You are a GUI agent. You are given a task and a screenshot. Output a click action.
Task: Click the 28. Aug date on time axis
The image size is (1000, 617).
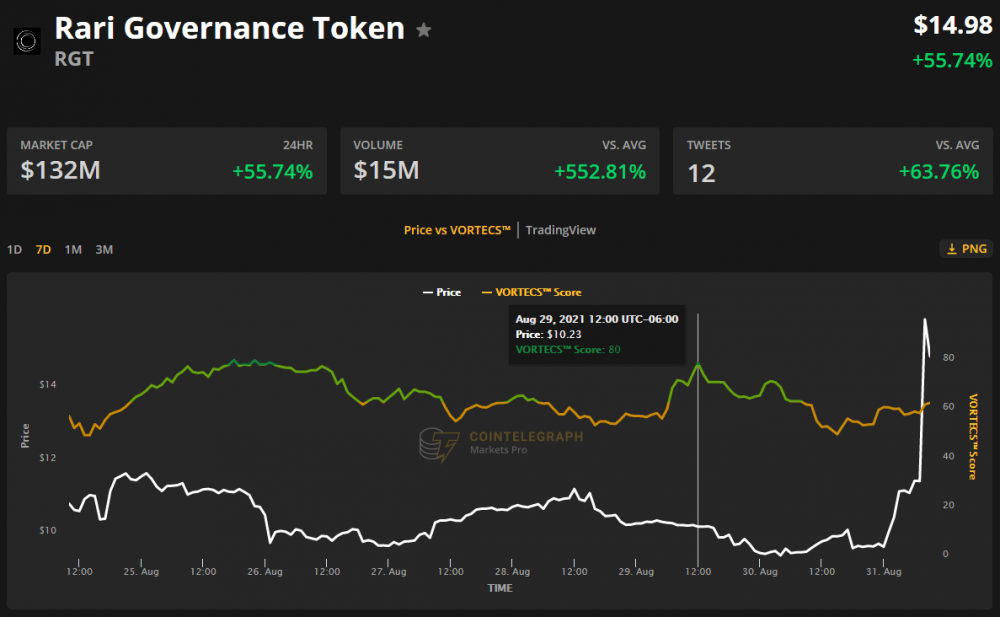click(512, 572)
